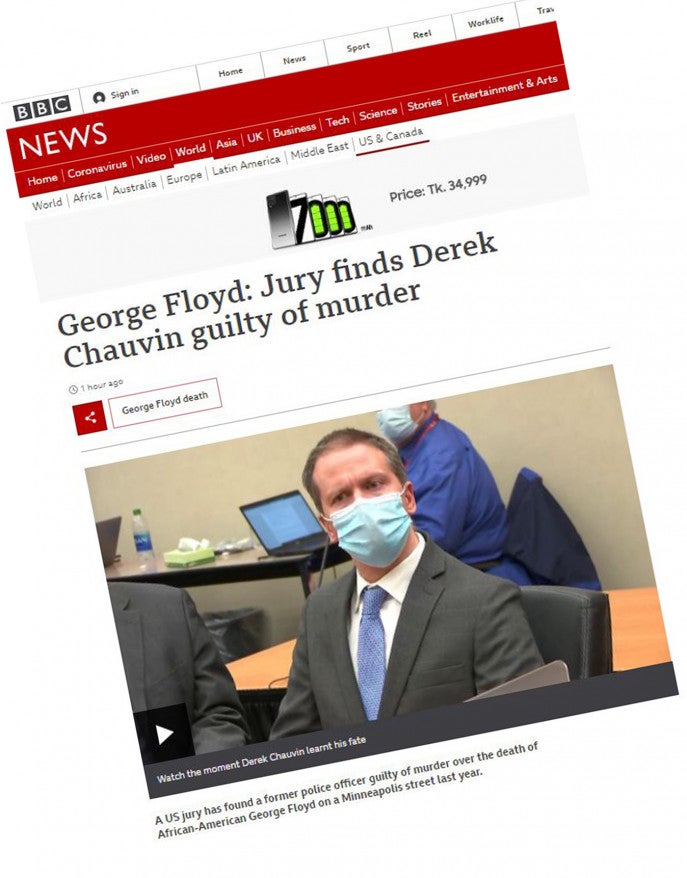Open the Latin America region link

[x=246, y=165]
